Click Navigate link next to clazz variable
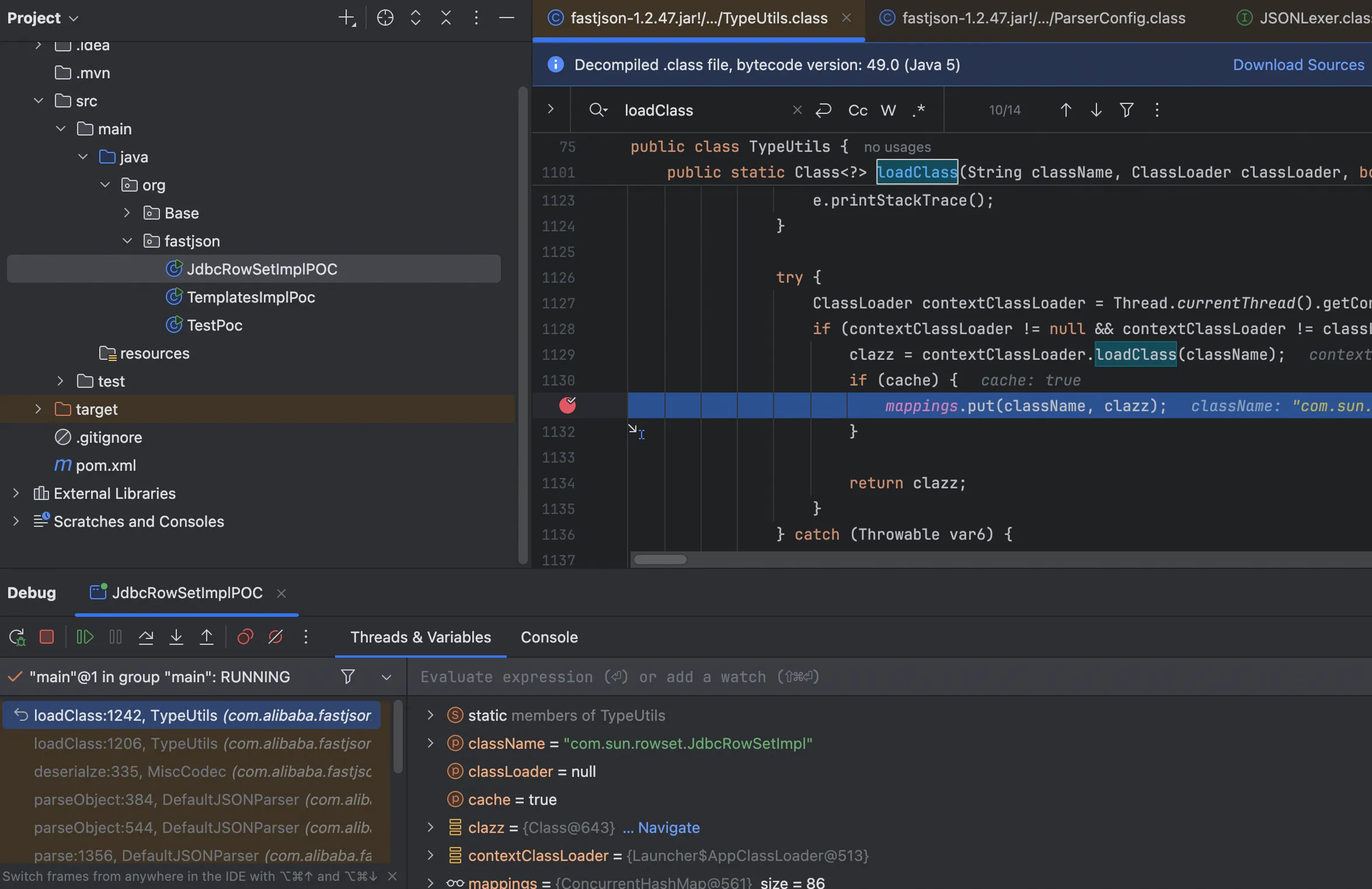1372x889 pixels. (668, 828)
